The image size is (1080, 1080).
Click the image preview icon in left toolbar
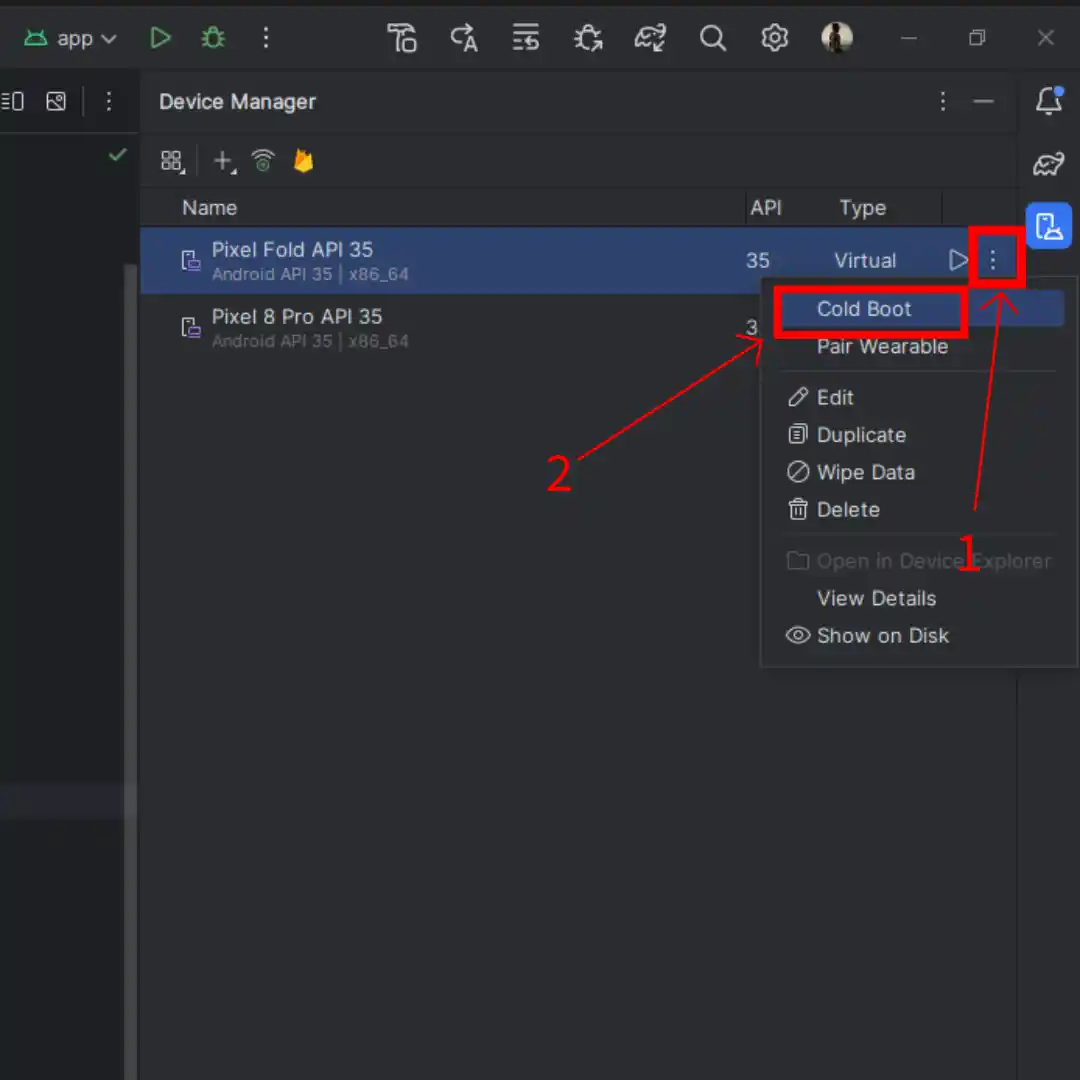pos(56,102)
